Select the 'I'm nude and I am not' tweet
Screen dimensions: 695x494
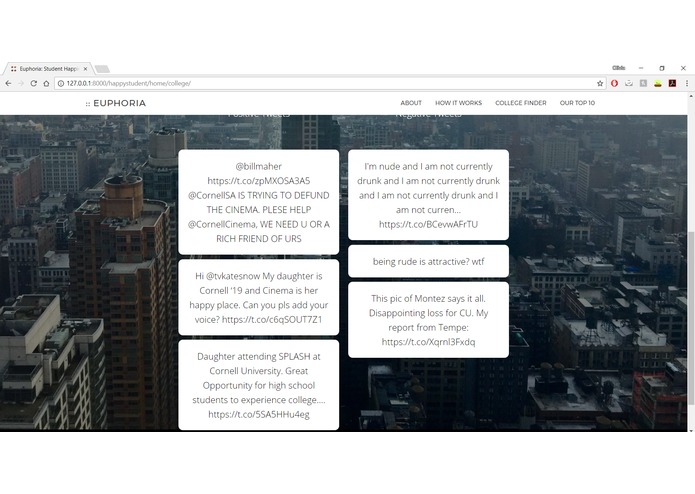point(428,195)
